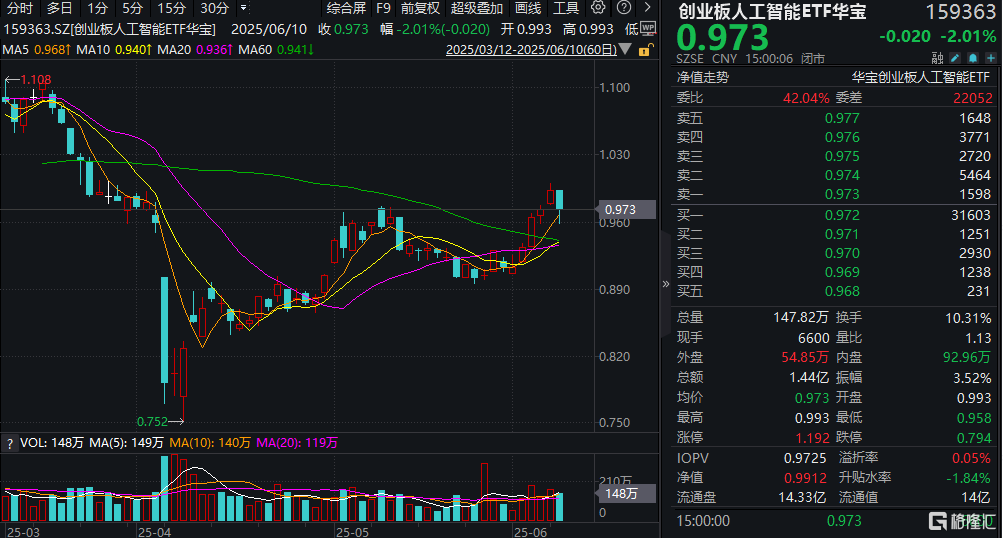Click the 融 margin indicator
This screenshot has width=1003, height=538.
pyautogui.click(x=937, y=58)
